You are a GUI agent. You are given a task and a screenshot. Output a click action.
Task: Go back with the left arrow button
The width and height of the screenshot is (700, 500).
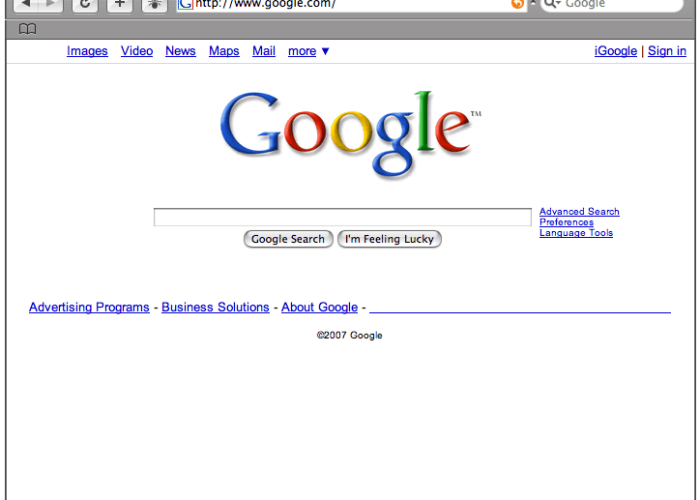point(26,5)
